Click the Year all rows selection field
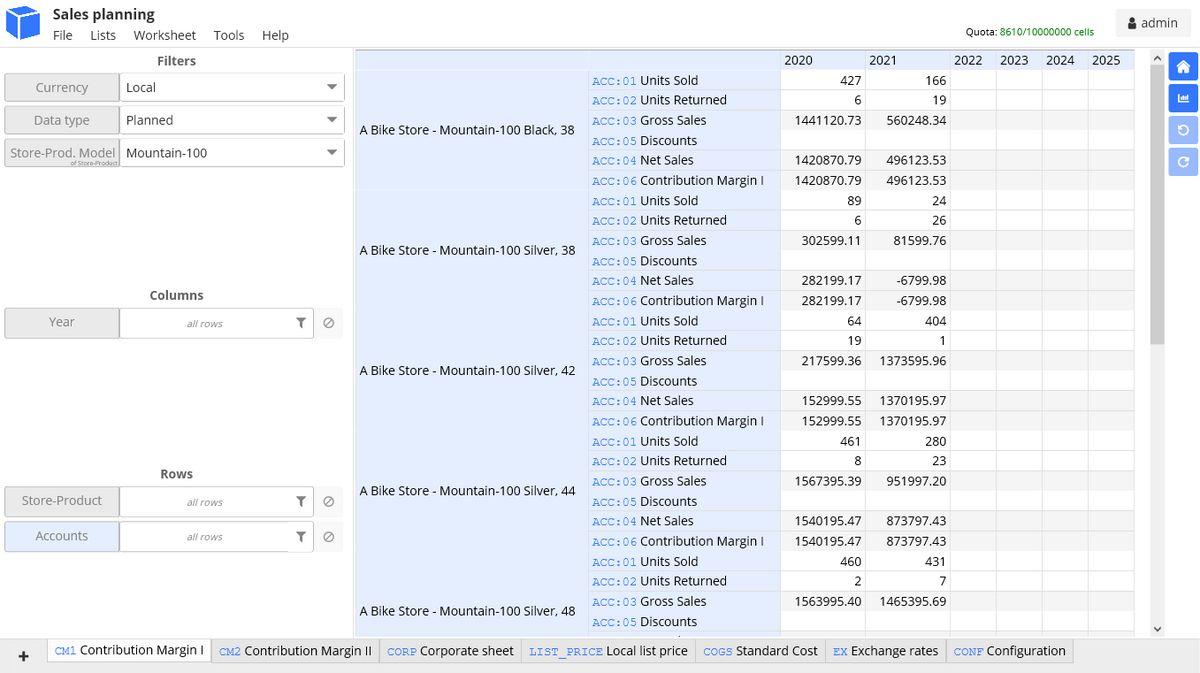 (x=205, y=323)
